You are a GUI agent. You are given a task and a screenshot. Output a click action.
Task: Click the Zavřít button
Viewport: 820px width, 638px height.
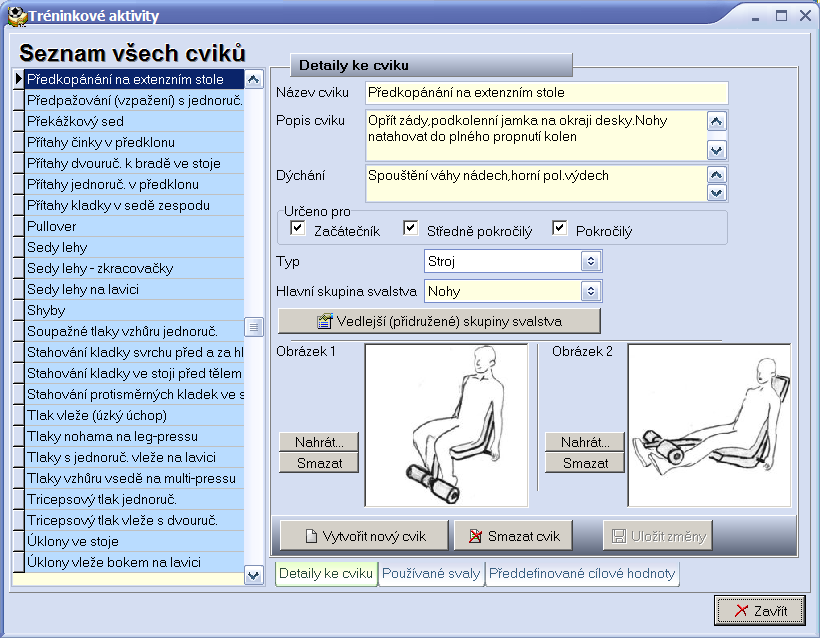pos(759,610)
